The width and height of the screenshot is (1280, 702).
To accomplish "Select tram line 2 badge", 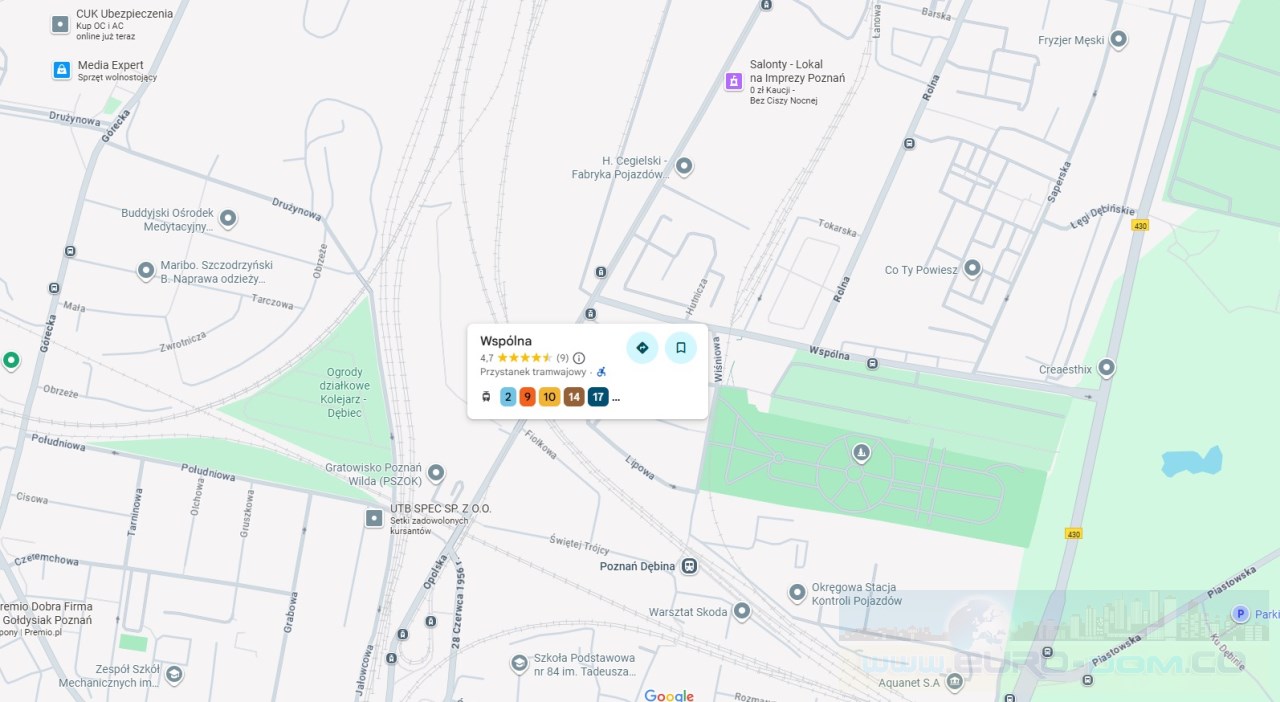I will click(508, 397).
